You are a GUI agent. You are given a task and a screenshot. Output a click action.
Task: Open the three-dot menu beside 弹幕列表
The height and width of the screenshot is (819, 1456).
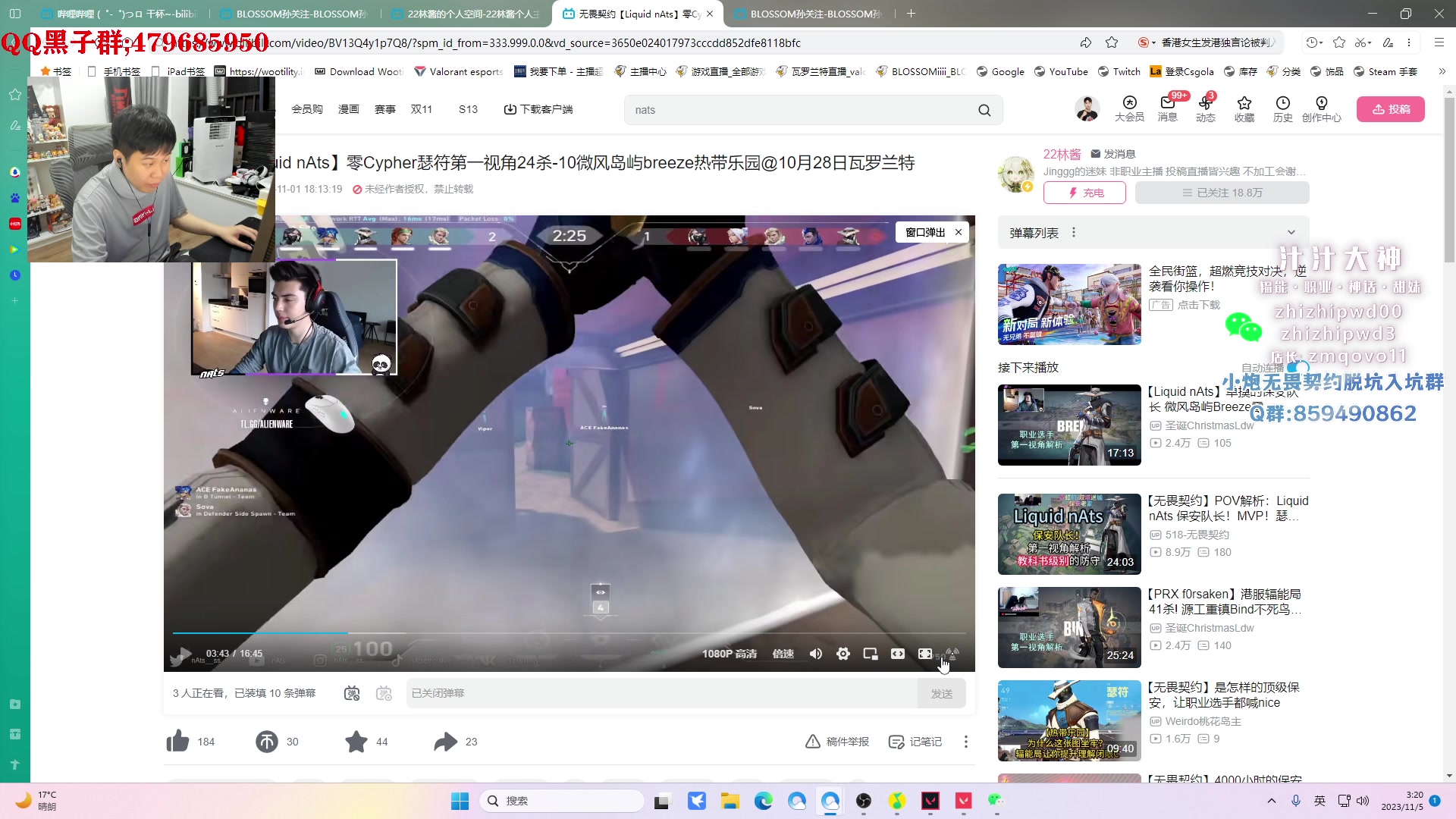[1074, 233]
